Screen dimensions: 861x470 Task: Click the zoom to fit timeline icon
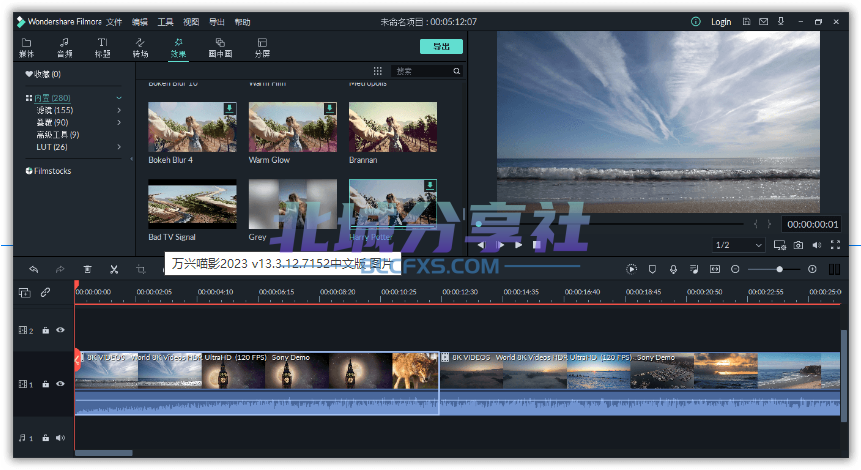714,269
